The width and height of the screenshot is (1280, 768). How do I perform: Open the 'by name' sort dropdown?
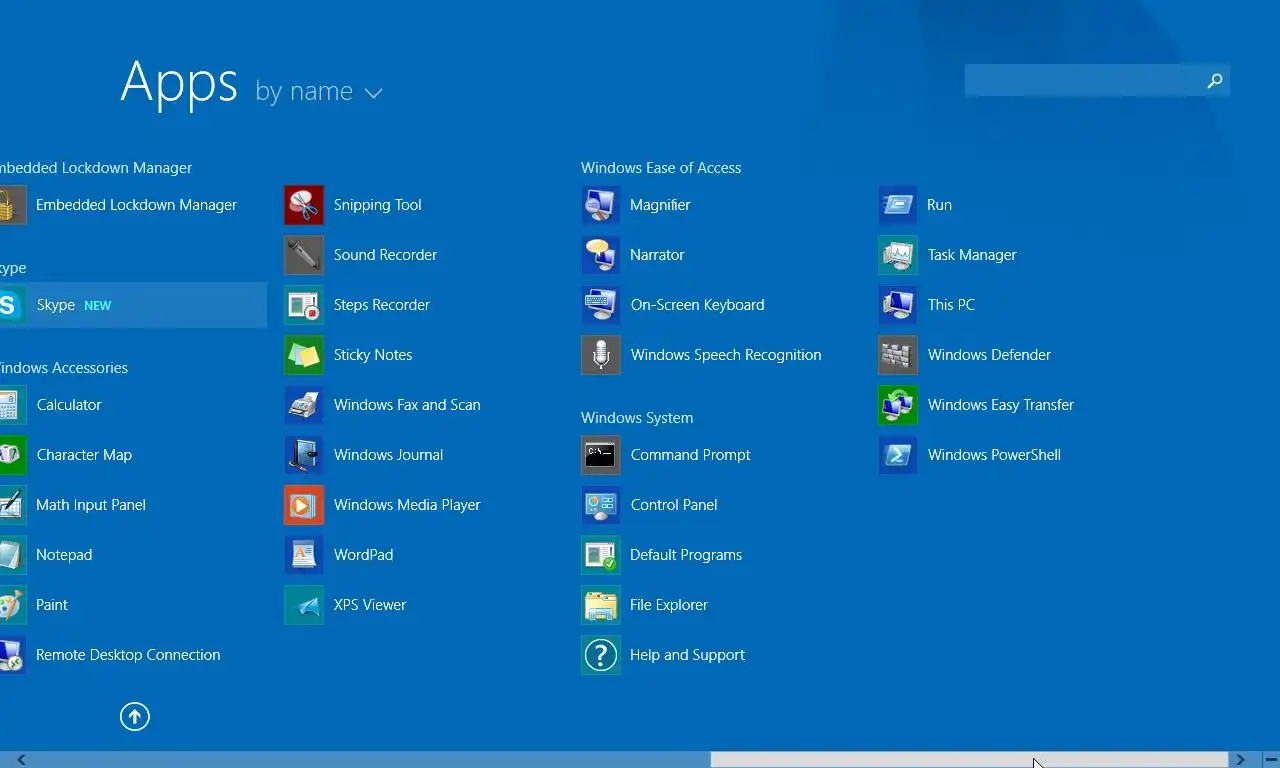[319, 92]
